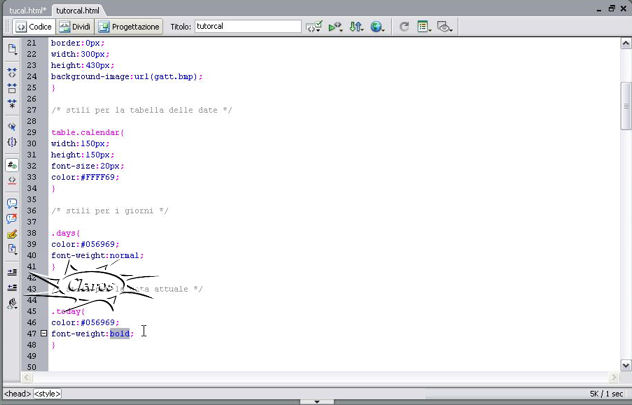Viewport: 632px width, 405px height.
Task: Click font-weight:normal on line 40
Action: click(97, 255)
